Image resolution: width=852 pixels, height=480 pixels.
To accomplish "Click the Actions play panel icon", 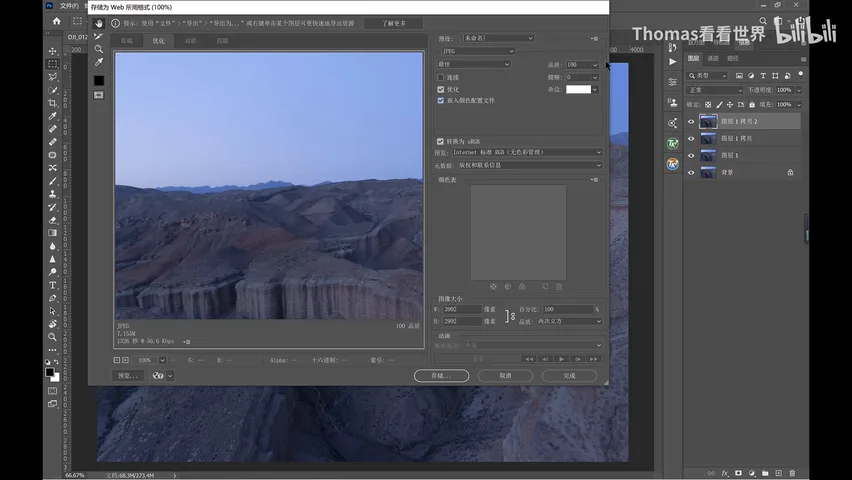I will (673, 62).
